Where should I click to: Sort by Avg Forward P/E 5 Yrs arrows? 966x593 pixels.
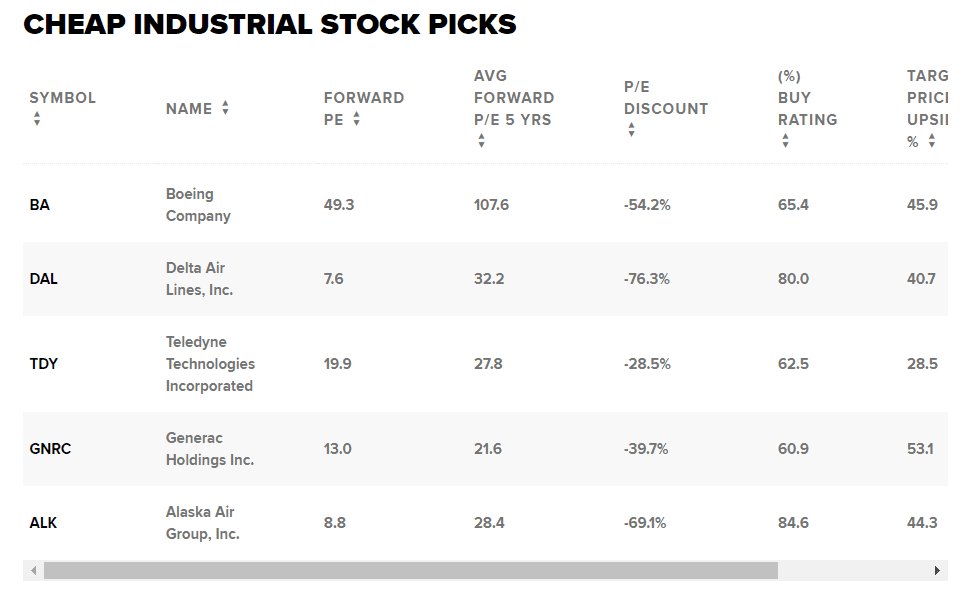[x=481, y=141]
